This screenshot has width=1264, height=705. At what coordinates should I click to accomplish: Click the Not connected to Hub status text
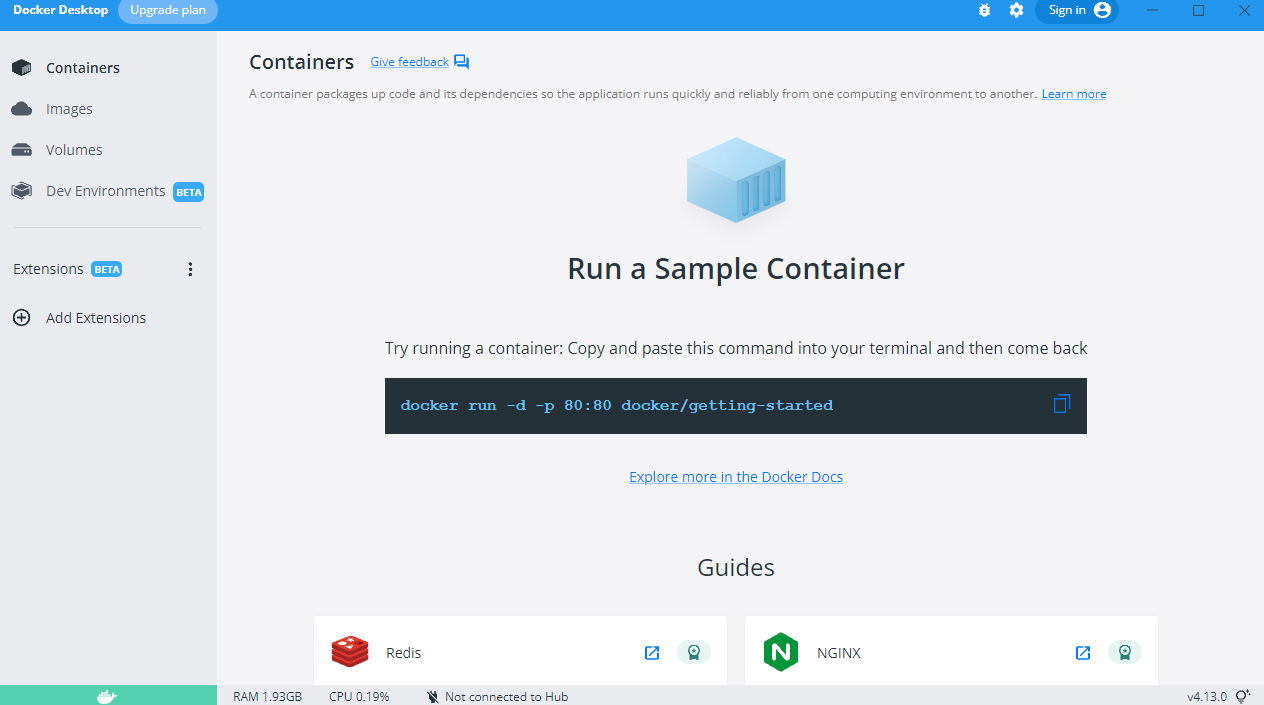click(506, 696)
